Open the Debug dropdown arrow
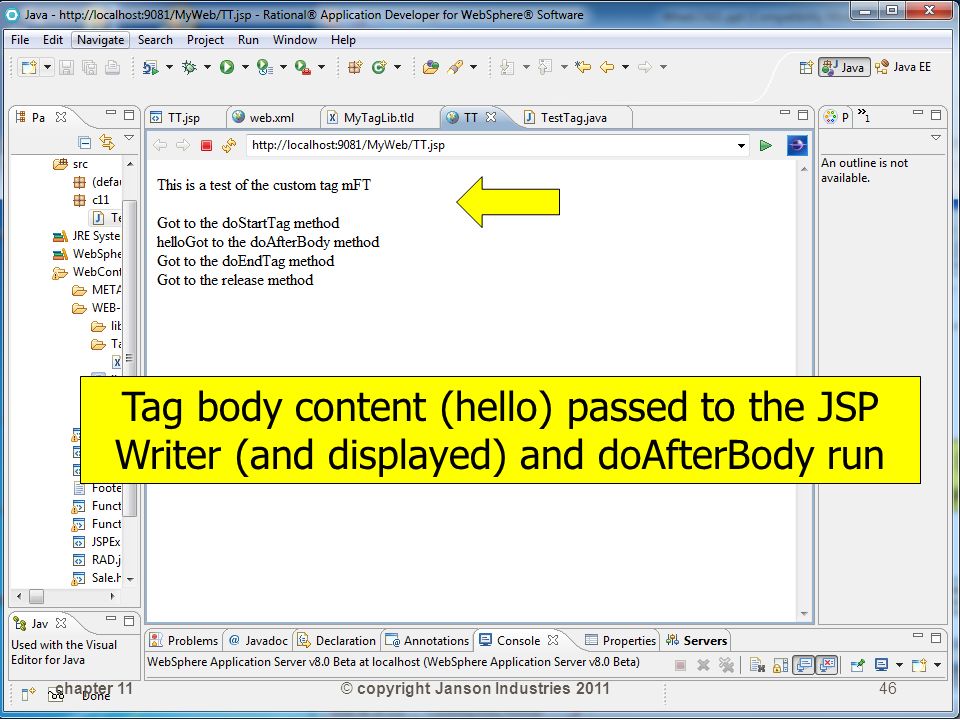 coord(207,67)
